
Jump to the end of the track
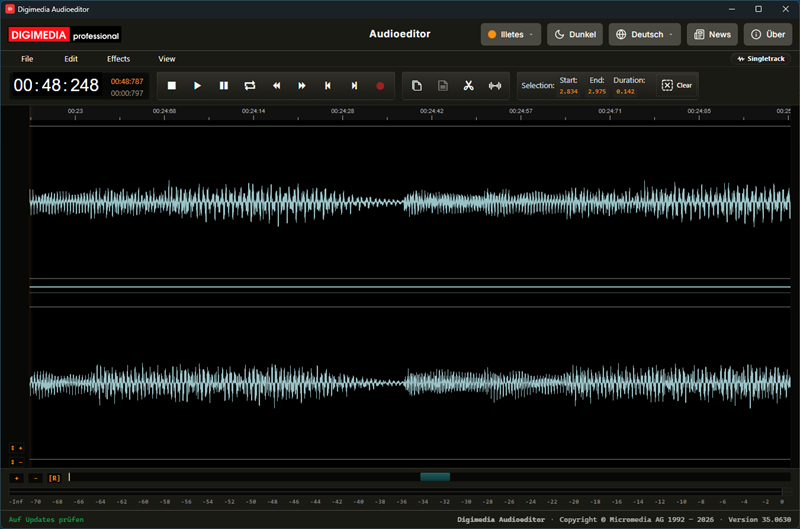coord(354,86)
